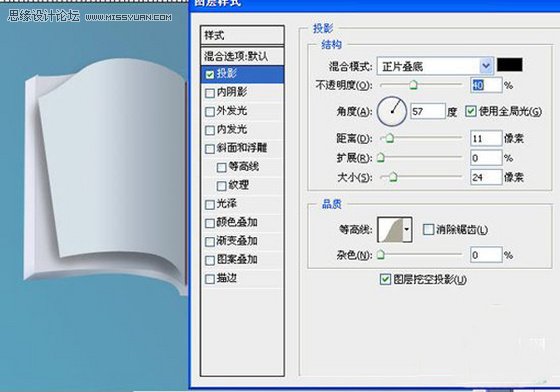Open the black shadow color swatch
560x392 pixels.
click(x=510, y=65)
